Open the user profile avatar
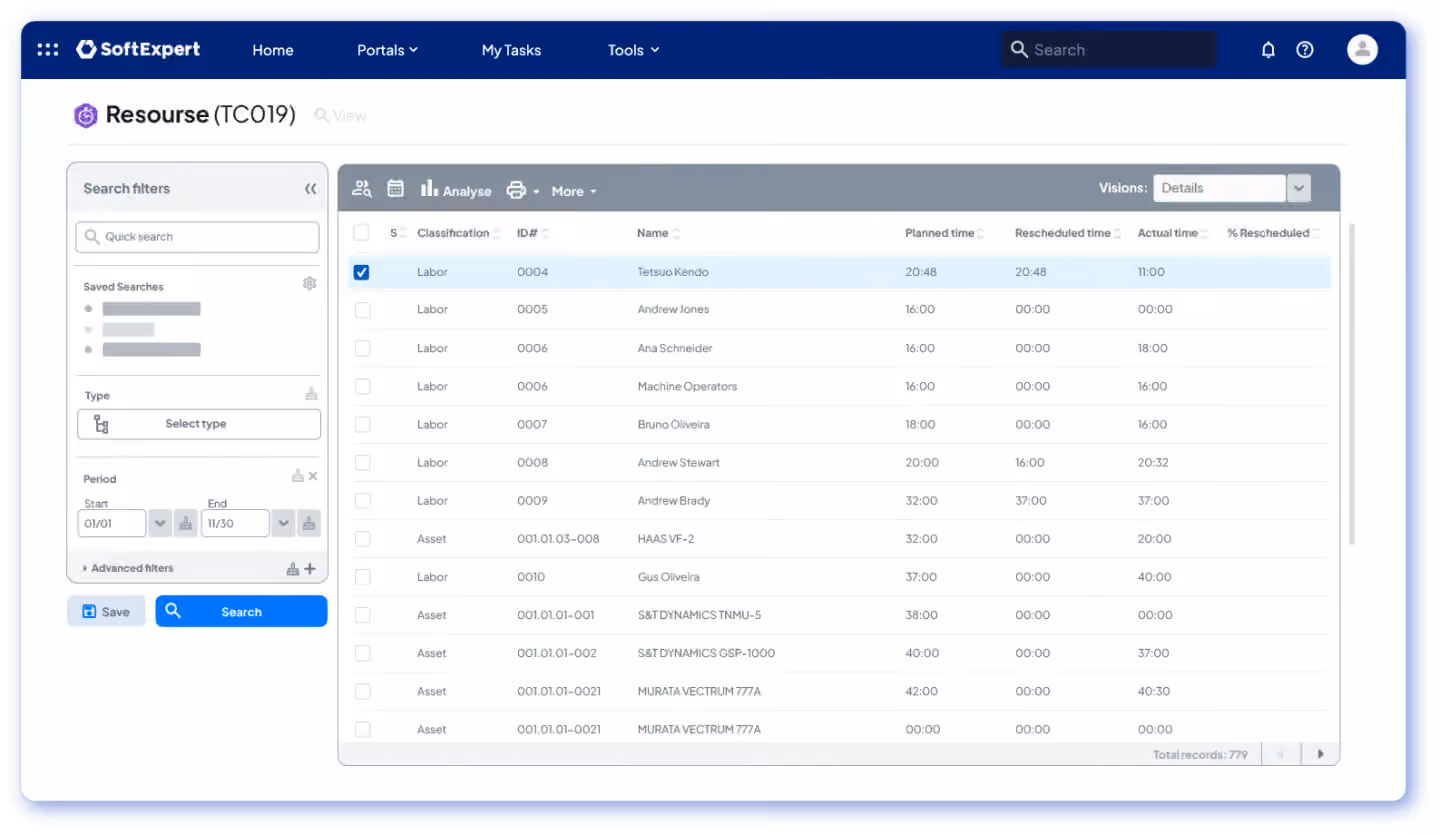The width and height of the screenshot is (1440, 835). [1362, 49]
